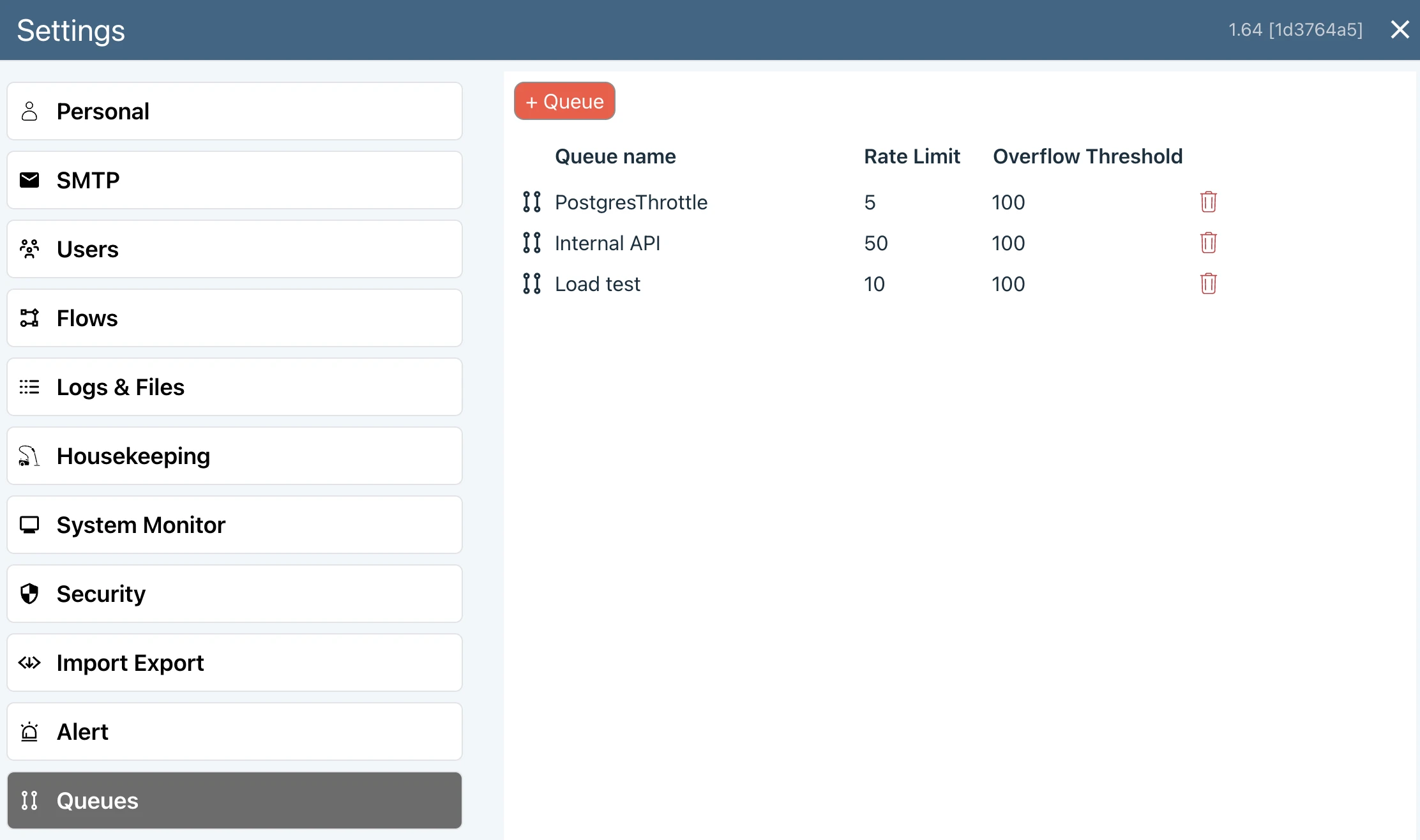Viewport: 1420px width, 840px height.
Task: Open the Personal settings section
Action: (234, 112)
